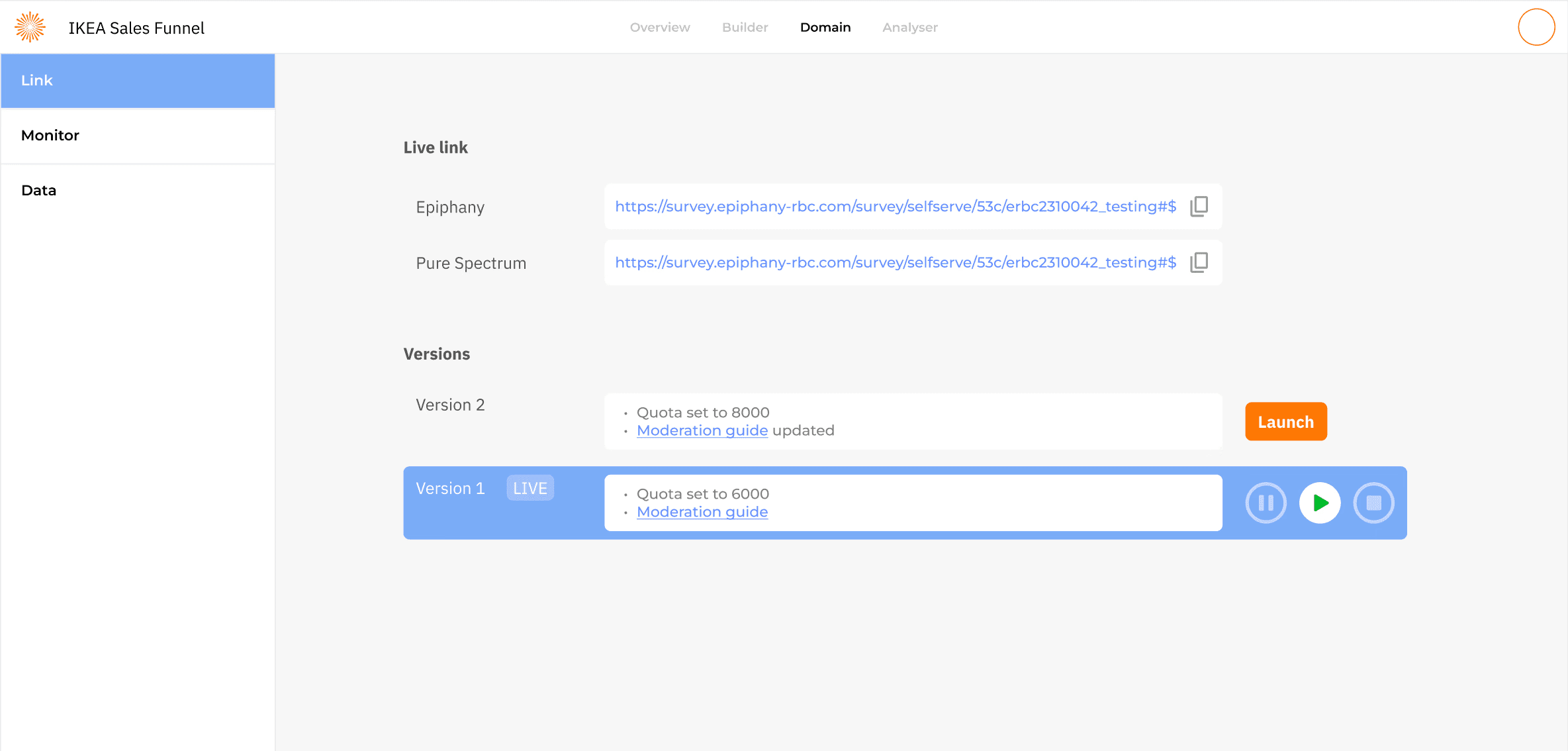Image resolution: width=1568 pixels, height=751 pixels.
Task: Pause the live Version 1
Action: [1266, 503]
